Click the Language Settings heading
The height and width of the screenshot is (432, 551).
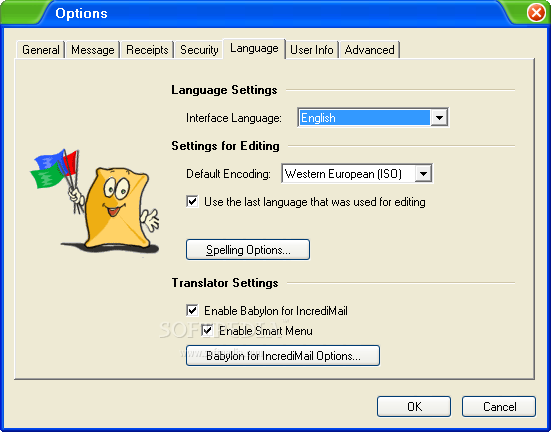[x=224, y=90]
